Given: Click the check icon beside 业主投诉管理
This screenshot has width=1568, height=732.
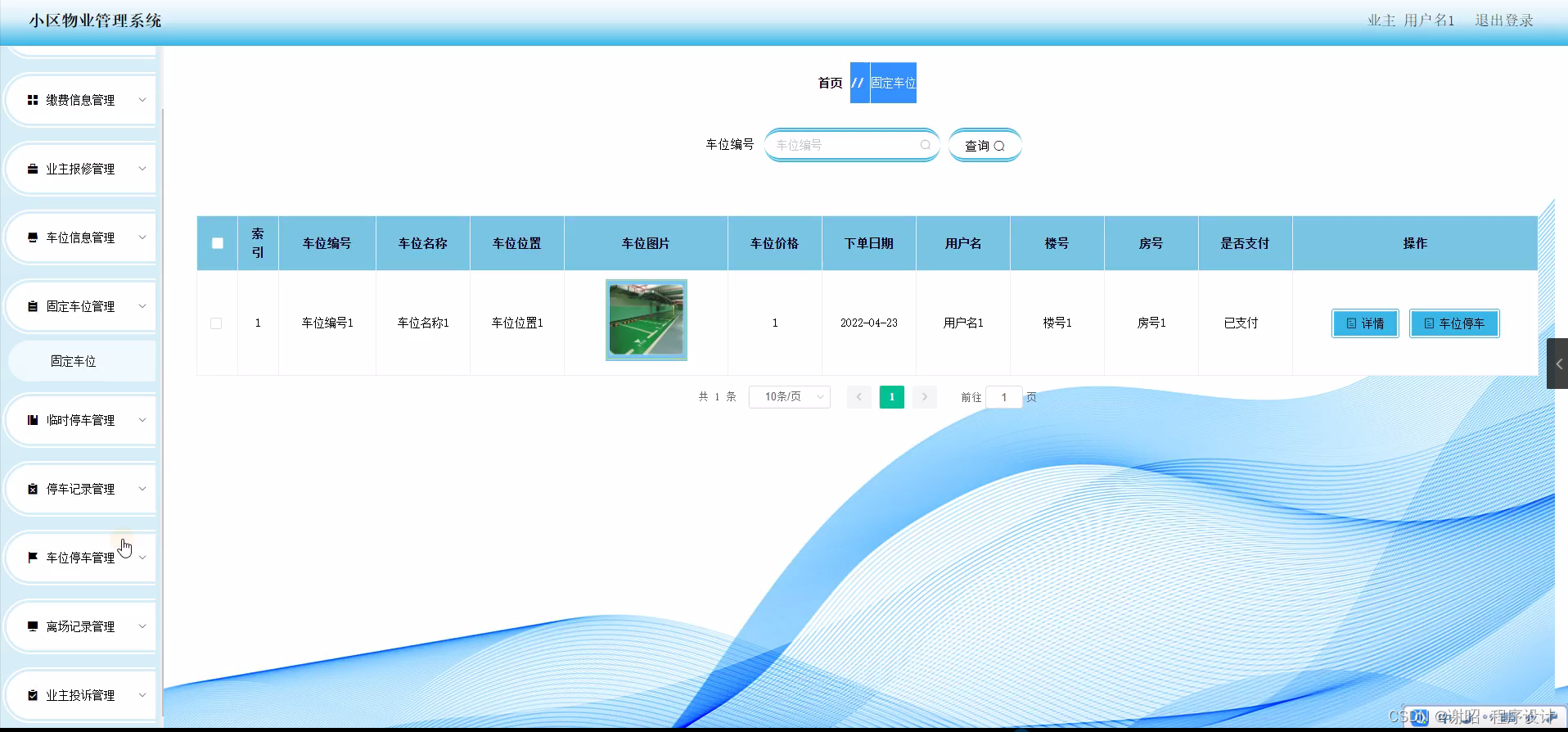Looking at the screenshot, I should click(x=33, y=695).
